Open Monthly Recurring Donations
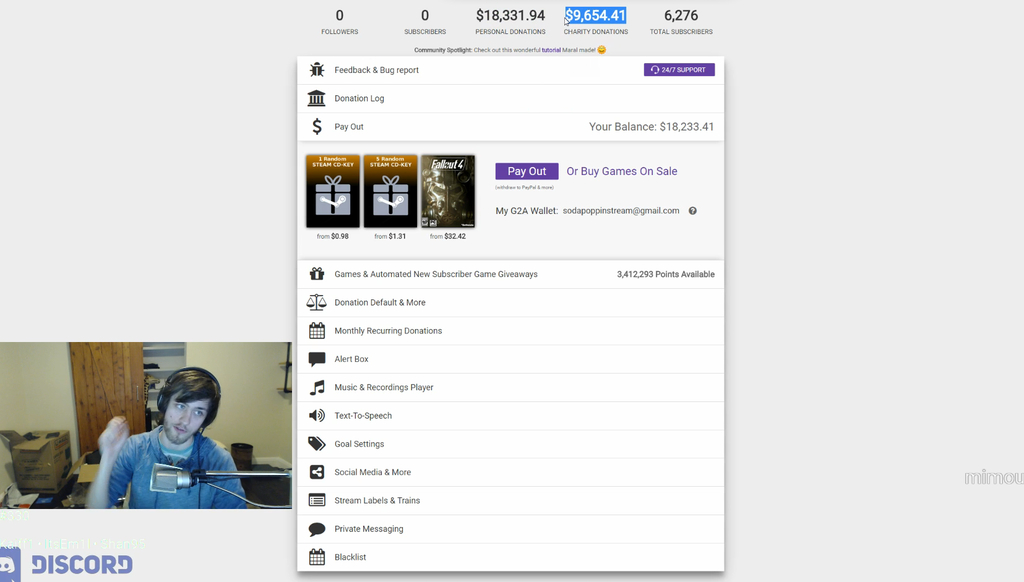 click(511, 331)
